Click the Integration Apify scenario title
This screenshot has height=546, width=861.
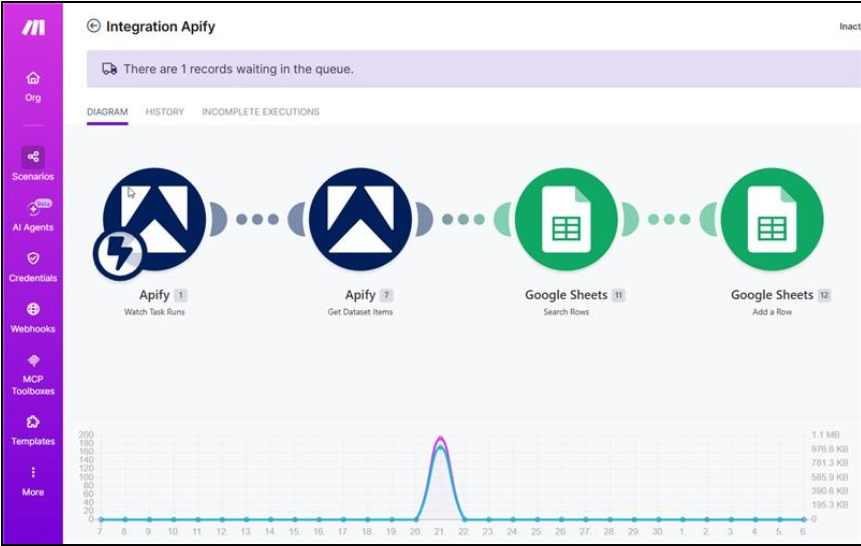click(x=160, y=26)
